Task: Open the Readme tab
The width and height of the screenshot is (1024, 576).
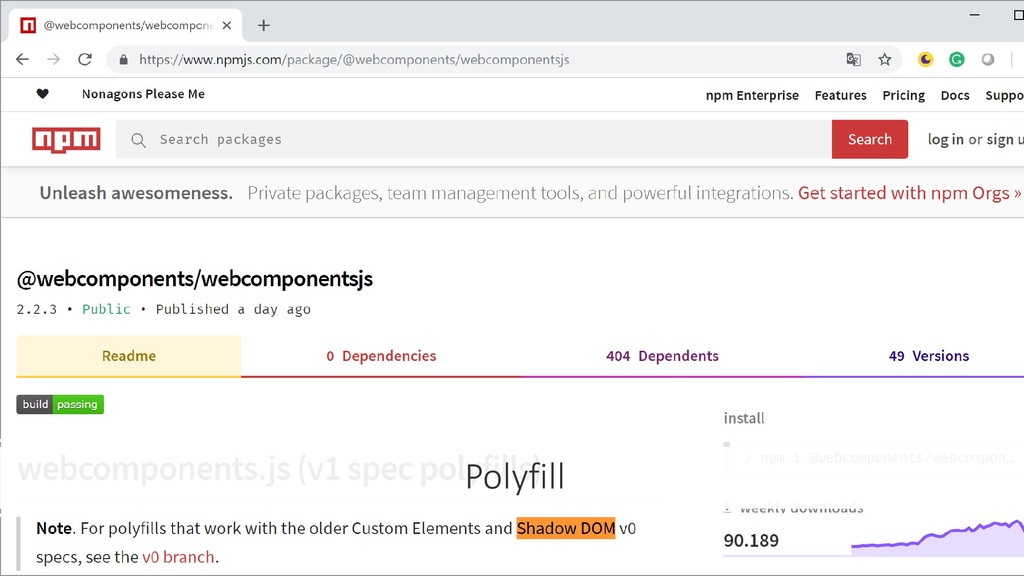Action: 129,356
